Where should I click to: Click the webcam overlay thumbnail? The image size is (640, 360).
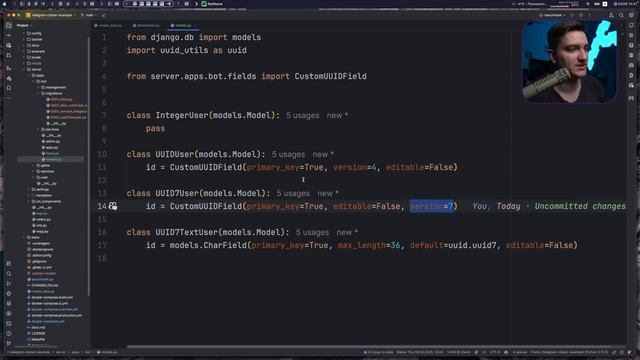569,61
